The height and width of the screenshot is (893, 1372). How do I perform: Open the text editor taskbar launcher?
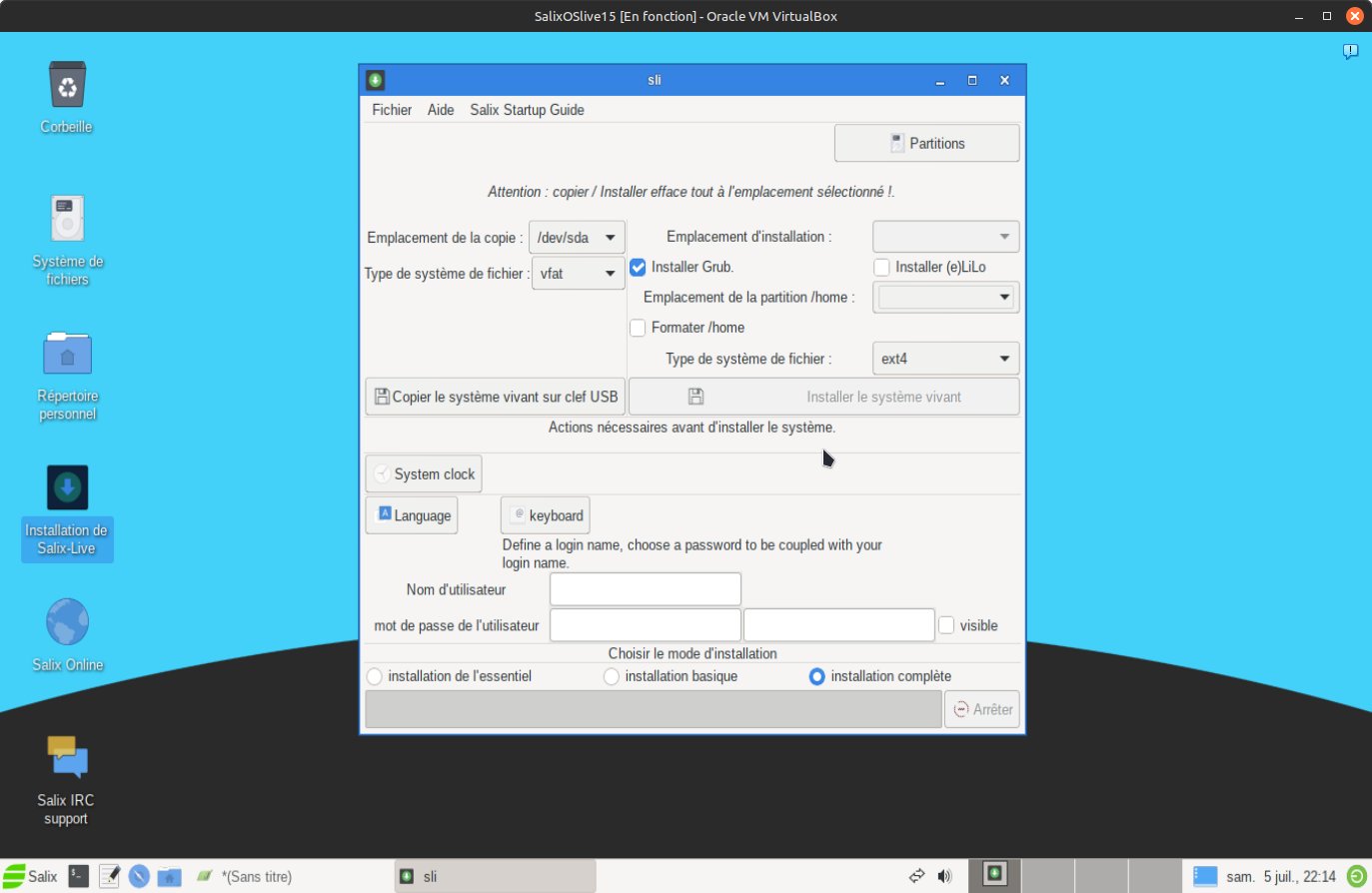tap(109, 876)
